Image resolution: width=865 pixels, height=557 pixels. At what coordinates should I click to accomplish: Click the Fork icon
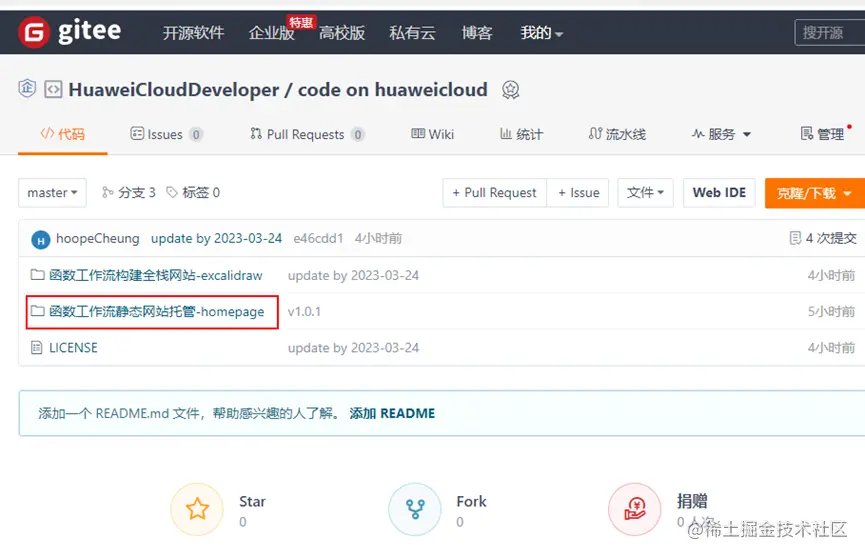(x=415, y=509)
